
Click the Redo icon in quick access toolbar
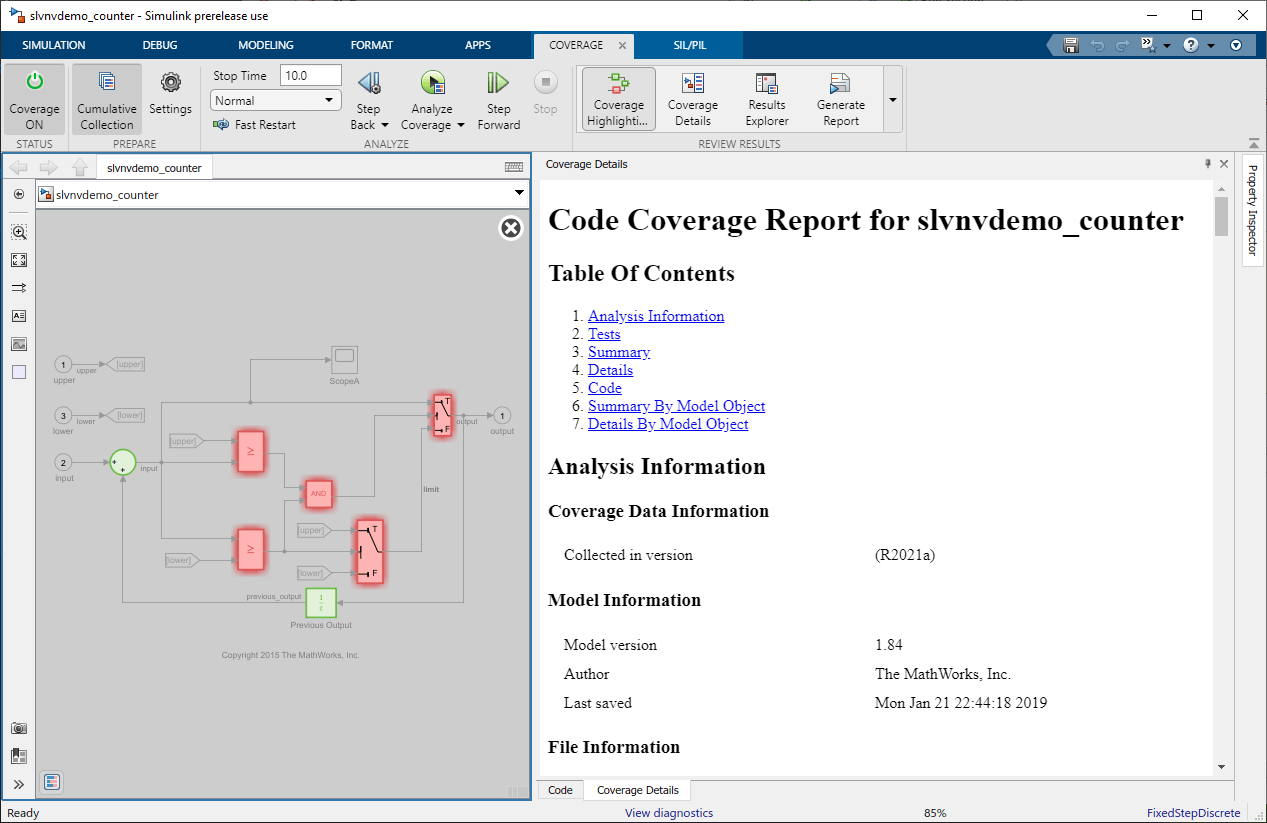click(1122, 45)
